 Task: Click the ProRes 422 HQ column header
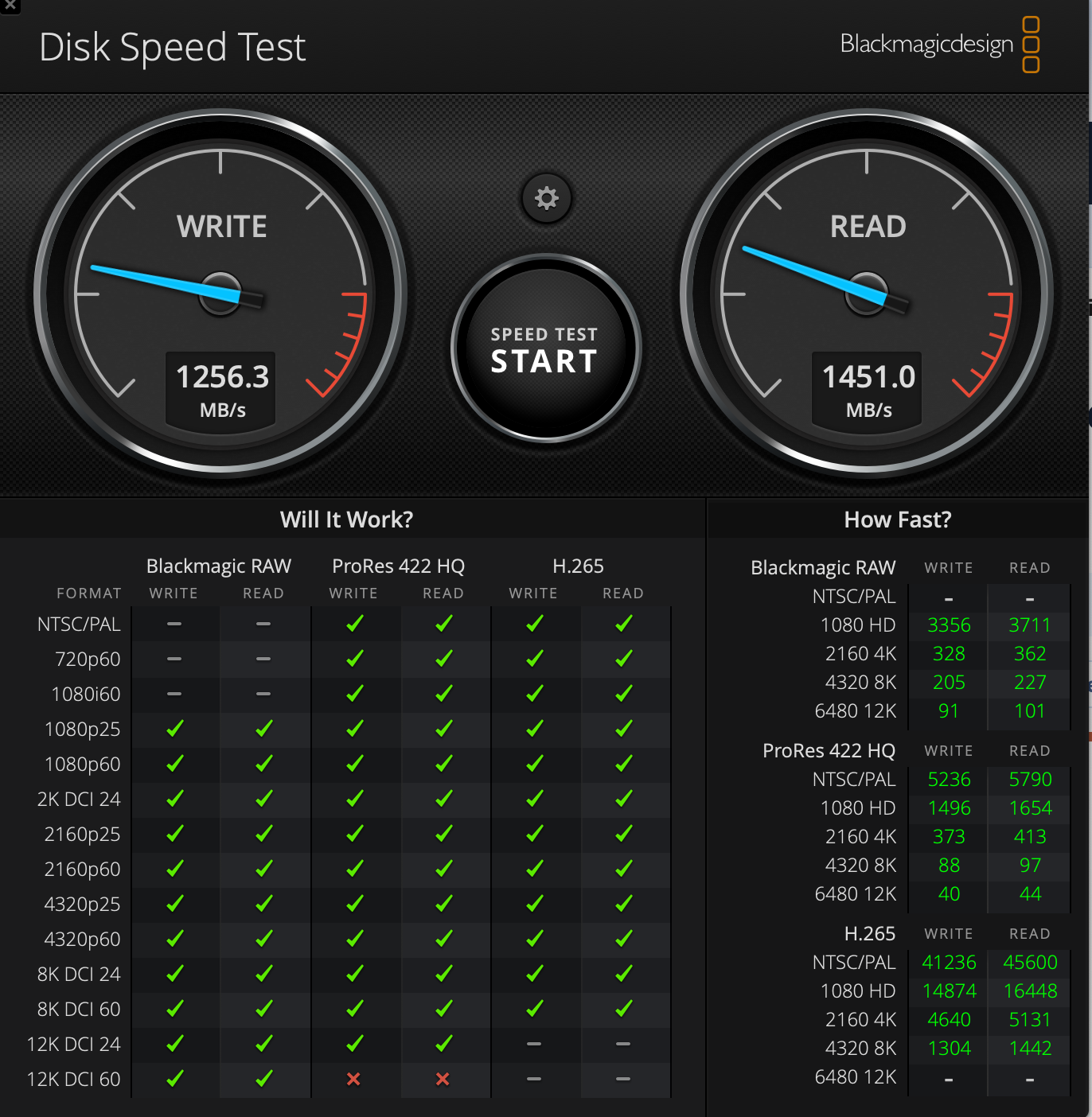398,566
